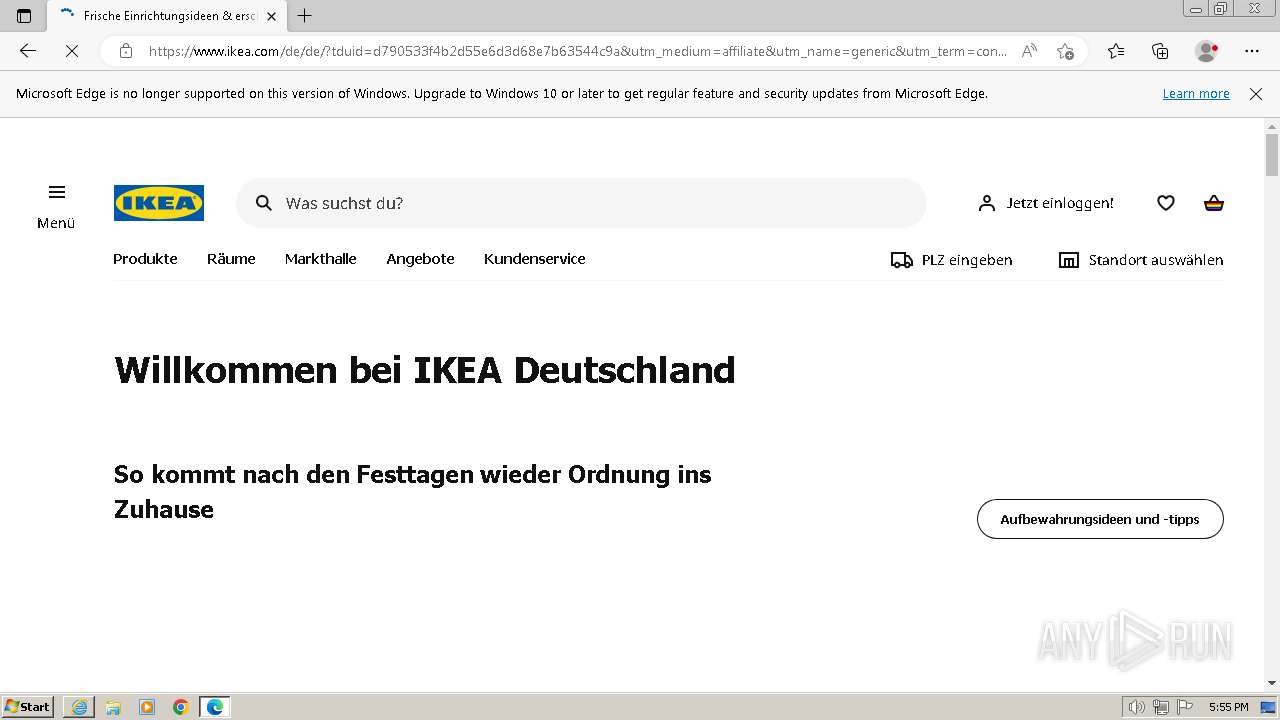Click the volume tray icon
This screenshot has width=1280, height=720.
pos(1136,707)
